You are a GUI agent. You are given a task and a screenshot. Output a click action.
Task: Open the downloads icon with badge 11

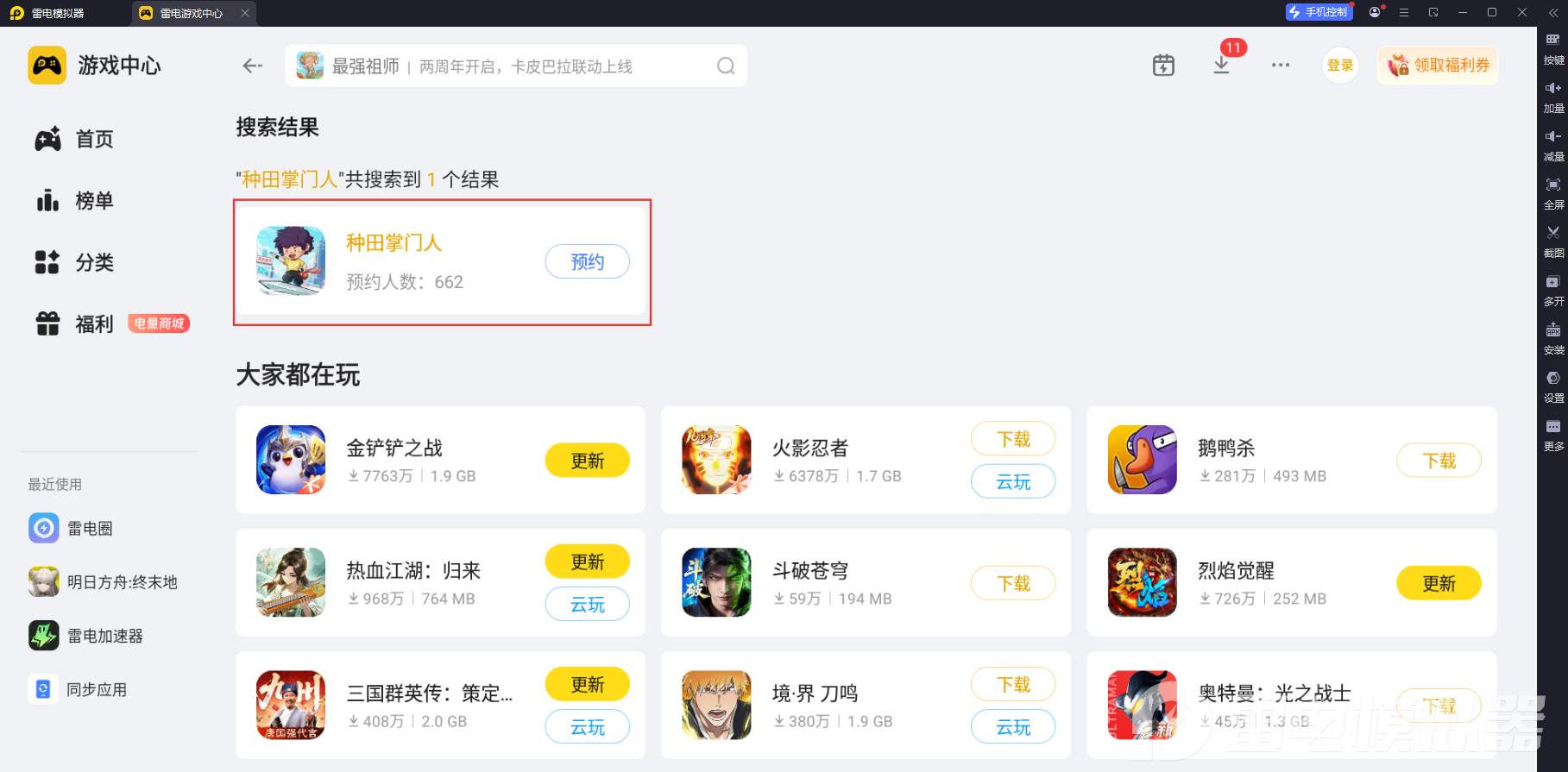tap(1221, 66)
